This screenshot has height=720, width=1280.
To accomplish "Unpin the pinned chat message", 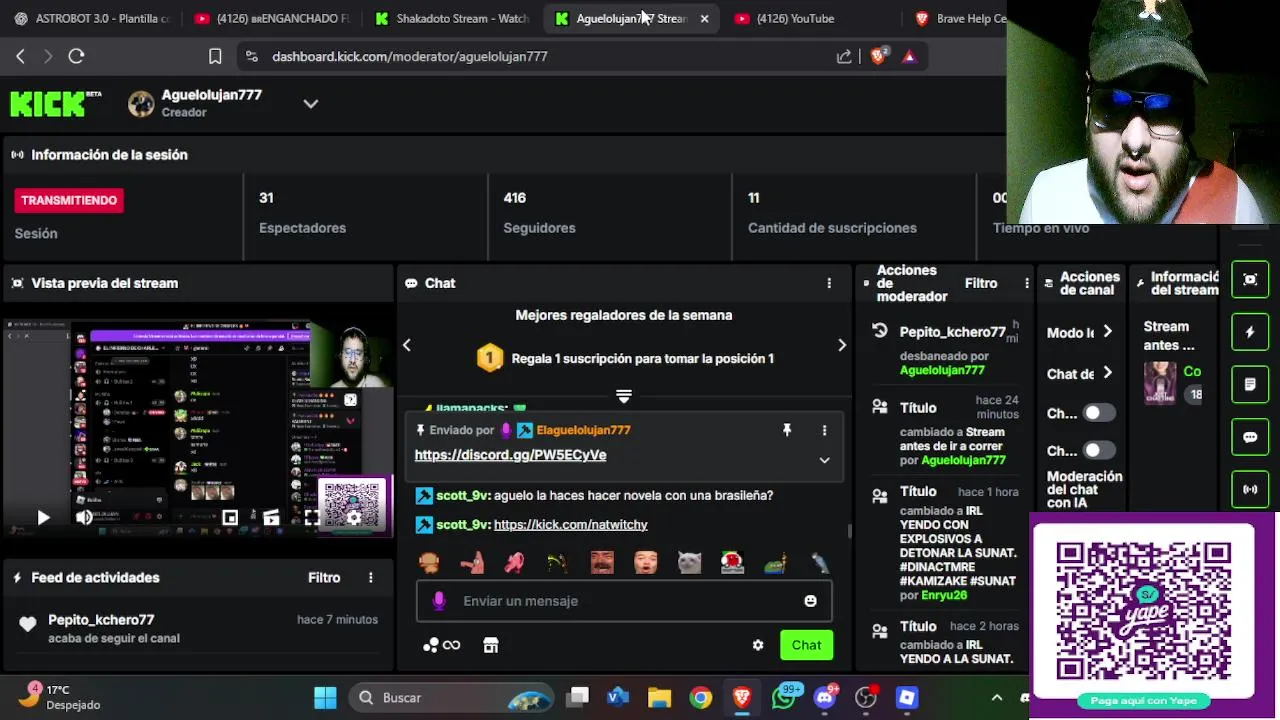I will pyautogui.click(x=787, y=430).
